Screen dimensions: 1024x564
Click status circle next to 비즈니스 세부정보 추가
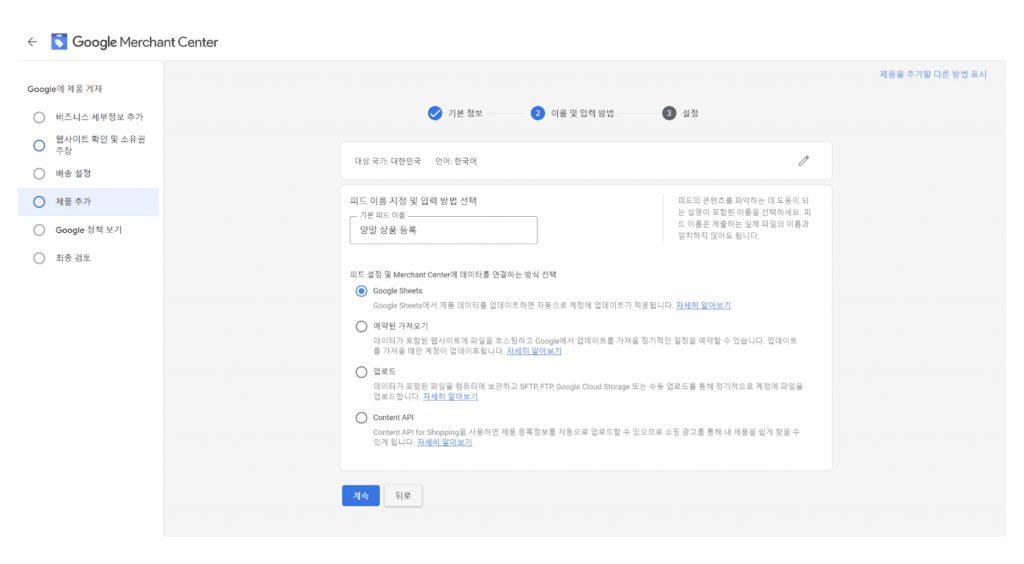(39, 118)
